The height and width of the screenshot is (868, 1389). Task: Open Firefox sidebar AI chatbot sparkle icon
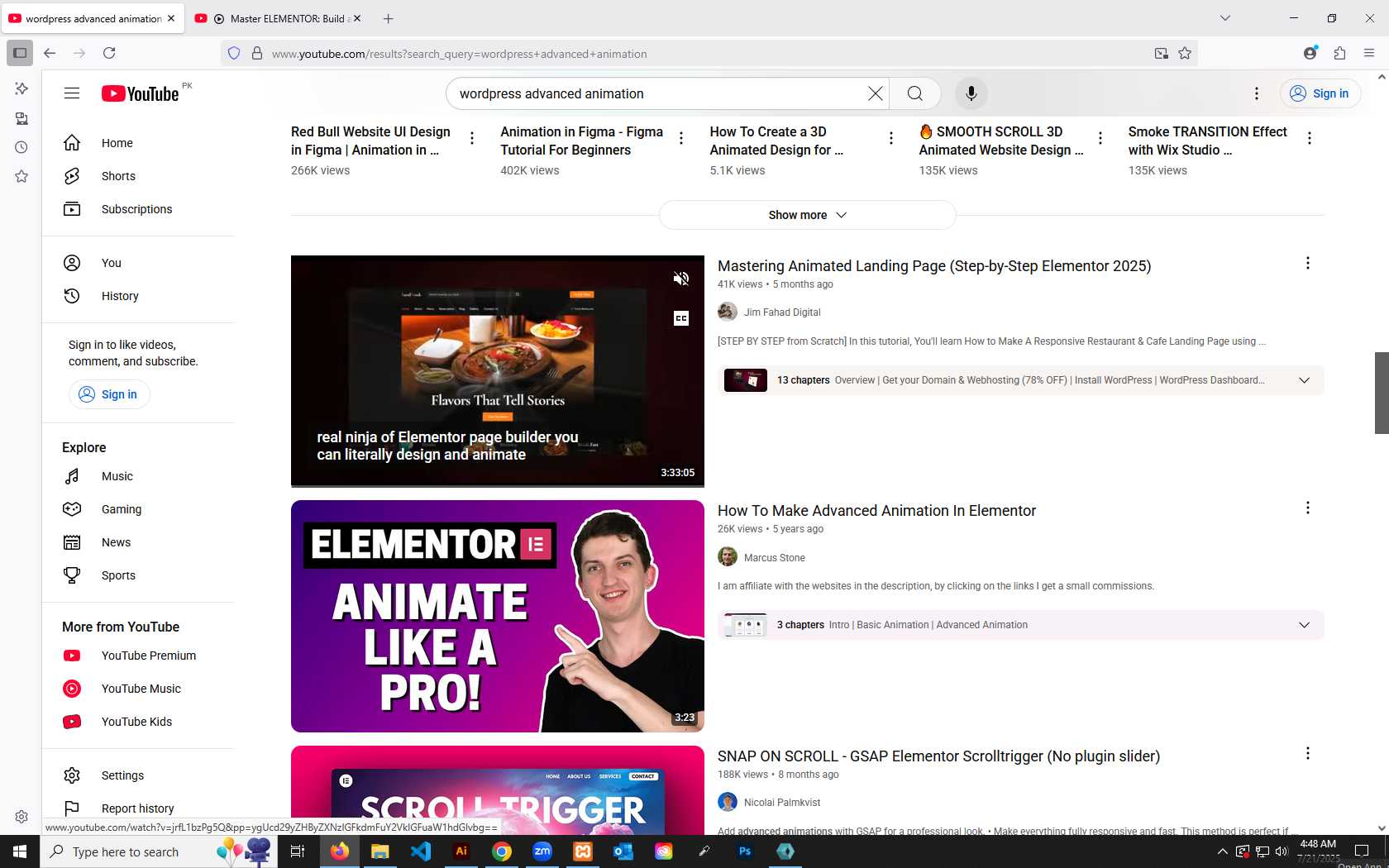click(x=21, y=88)
